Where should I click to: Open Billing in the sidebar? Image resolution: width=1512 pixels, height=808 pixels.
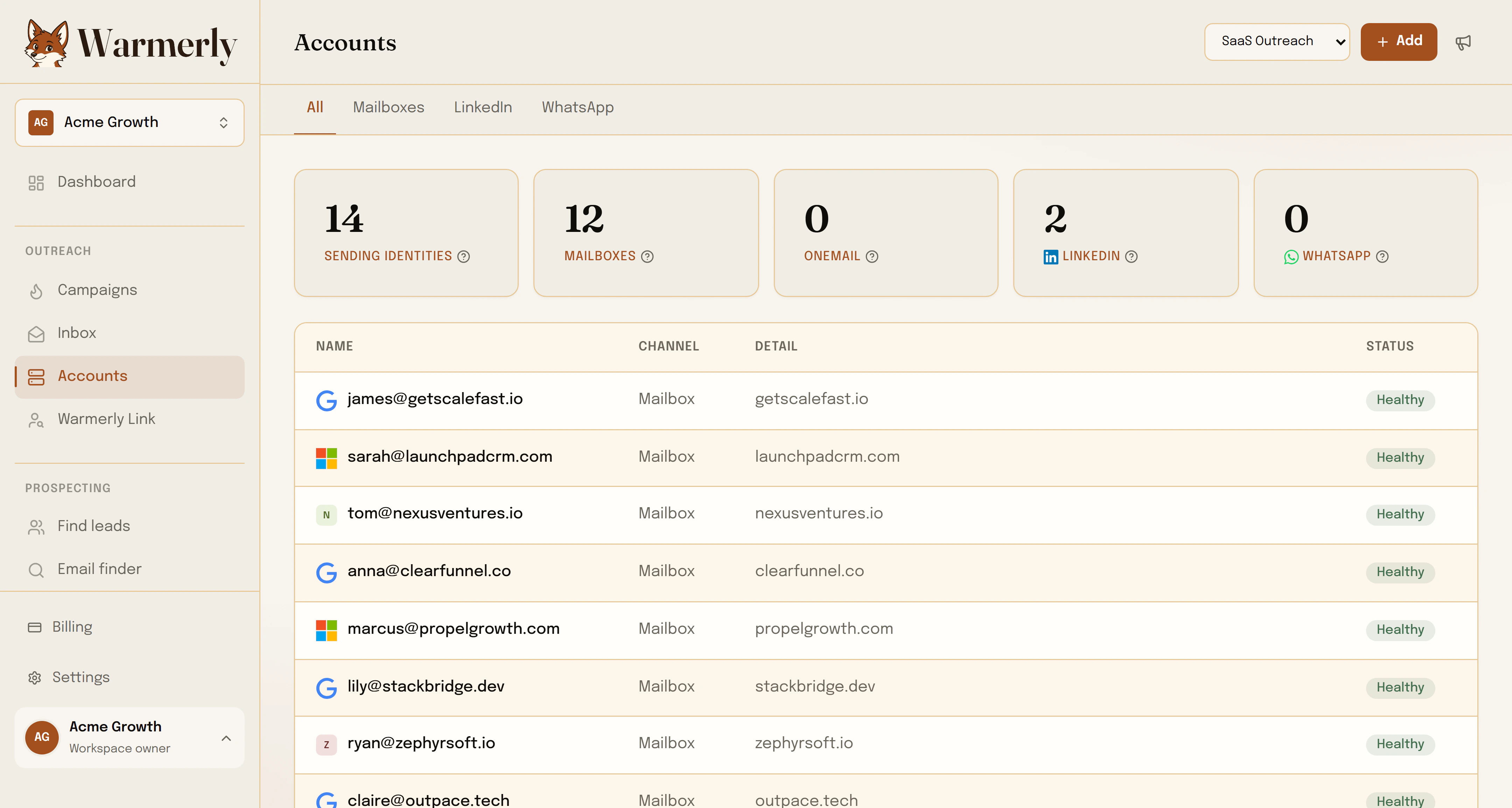tap(129, 627)
